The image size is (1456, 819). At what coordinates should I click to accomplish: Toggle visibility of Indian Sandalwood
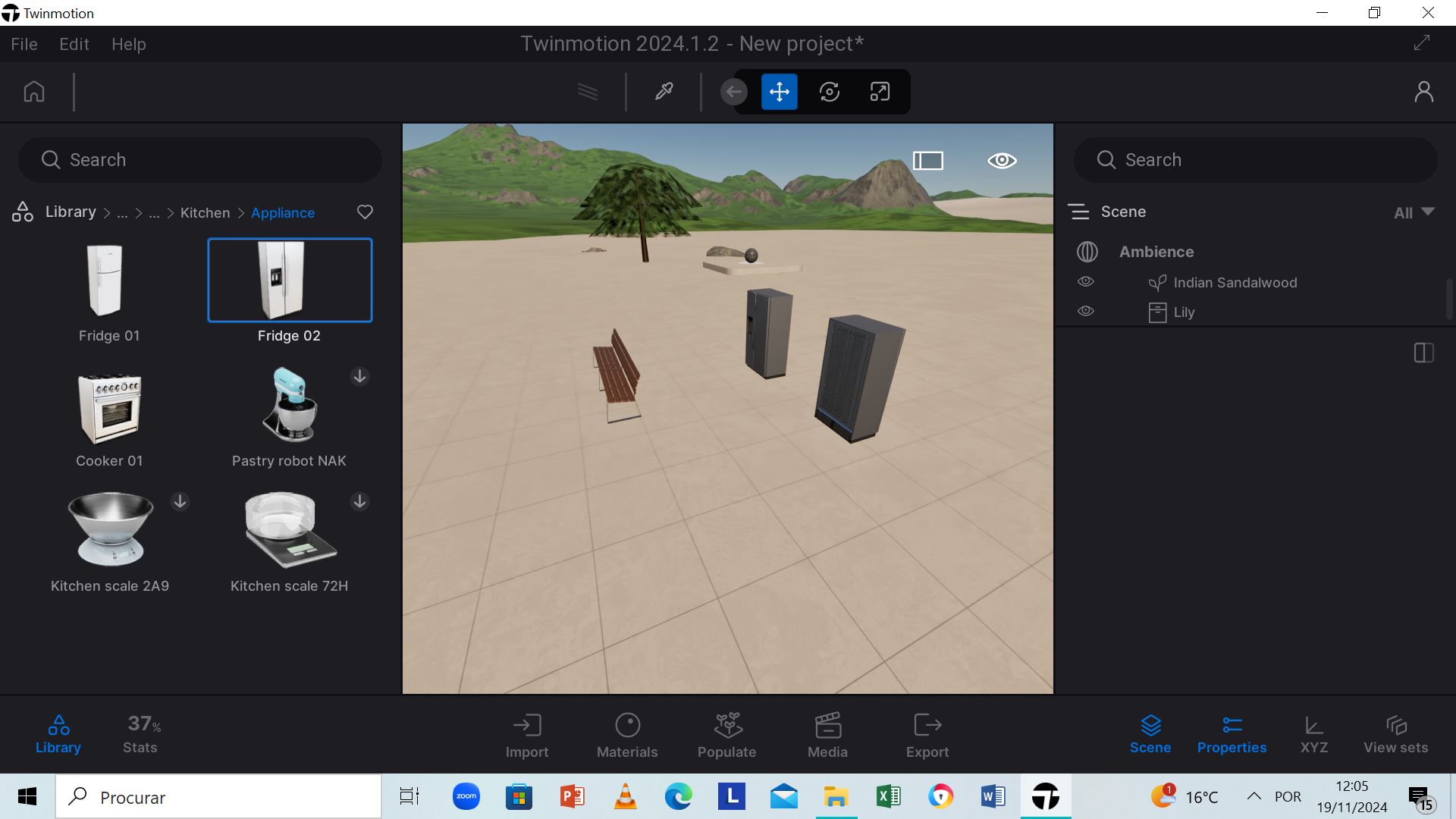(x=1086, y=281)
